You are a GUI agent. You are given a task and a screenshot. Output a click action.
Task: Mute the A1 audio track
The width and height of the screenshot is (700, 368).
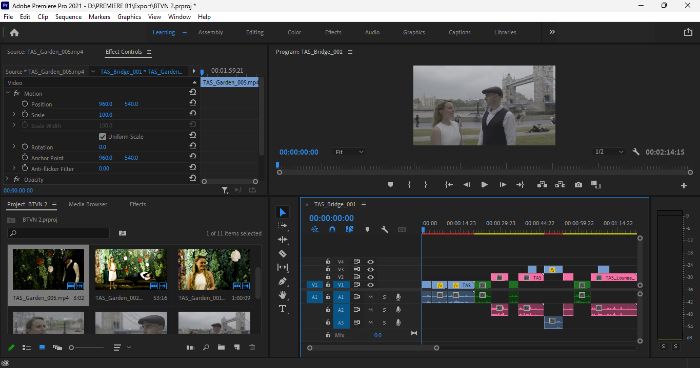tap(370, 297)
